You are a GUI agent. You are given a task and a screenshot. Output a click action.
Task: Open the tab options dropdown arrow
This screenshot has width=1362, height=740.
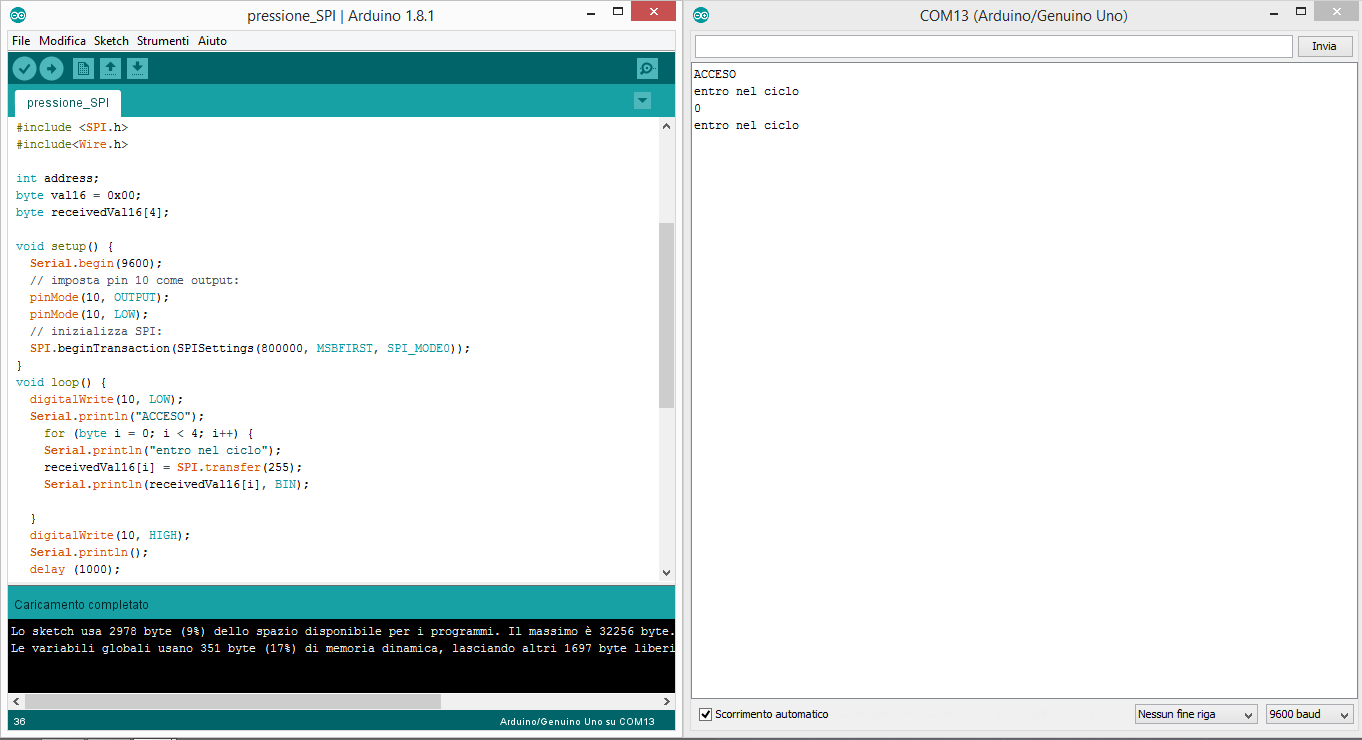(642, 101)
